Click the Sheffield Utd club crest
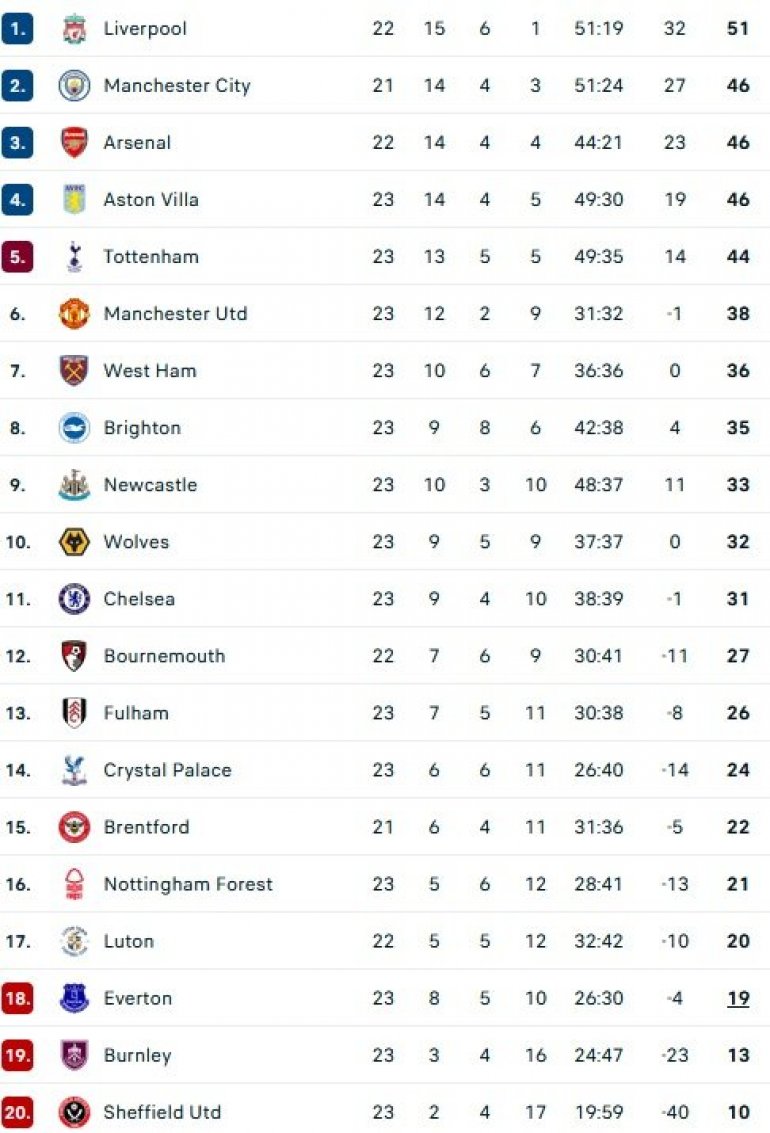 (x=74, y=1112)
